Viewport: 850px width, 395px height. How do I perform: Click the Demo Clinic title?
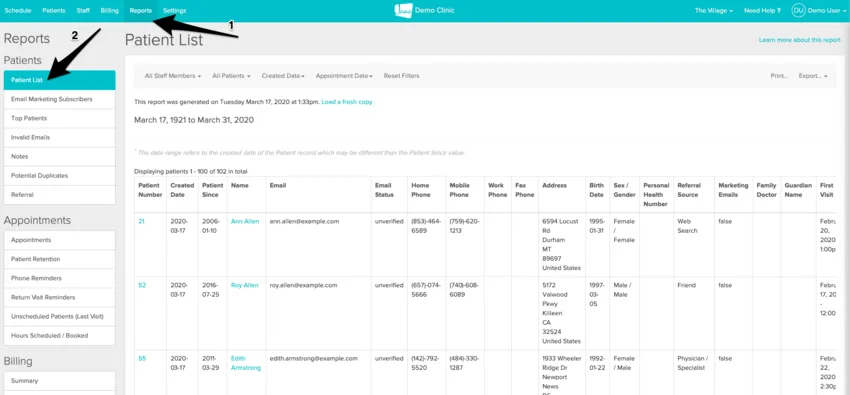[x=435, y=10]
